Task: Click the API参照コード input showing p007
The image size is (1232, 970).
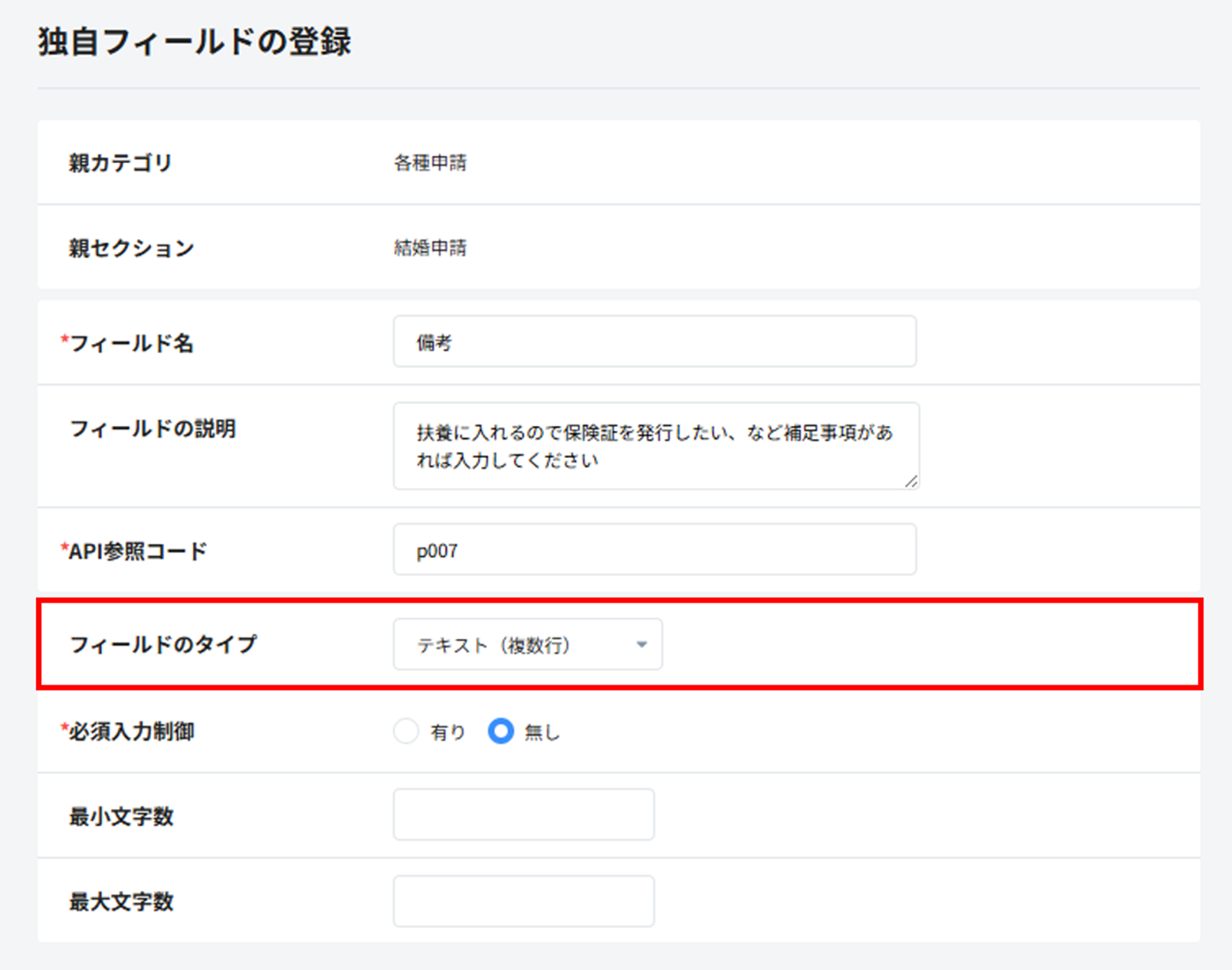Action: click(654, 550)
